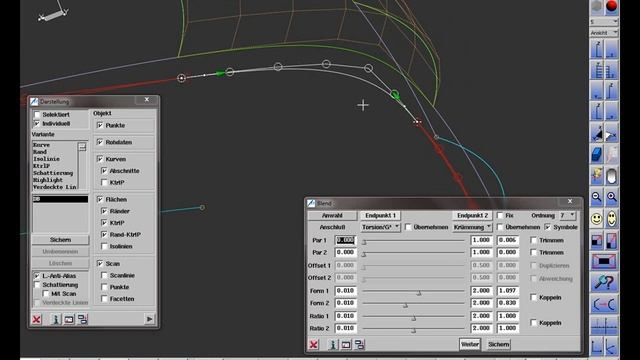This screenshot has width=640, height=360.
Task: Click the stacked-windows icon in the Darstellung dialog footer
Action: (x=82, y=319)
